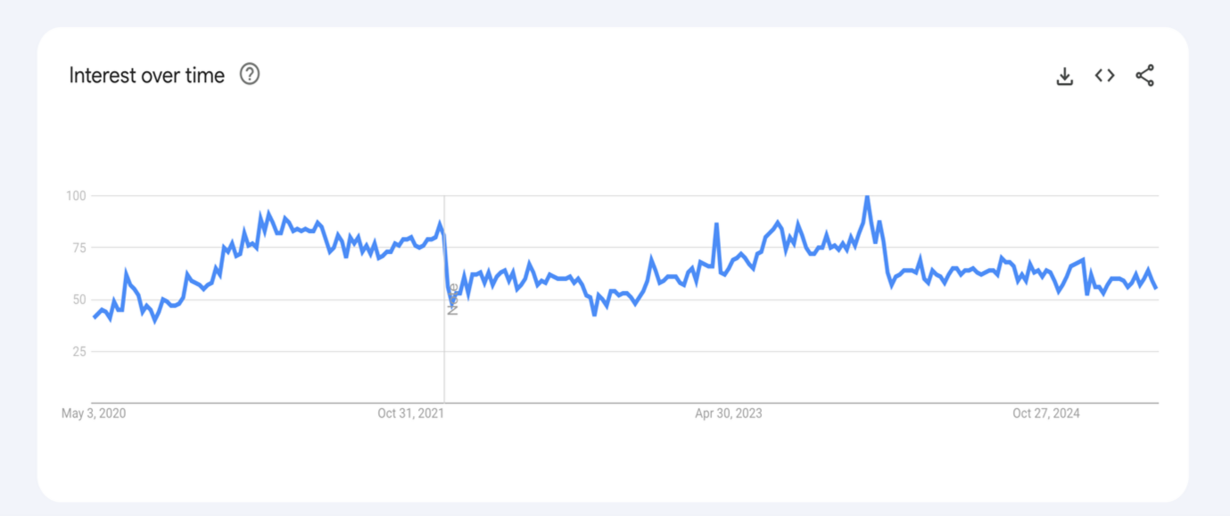This screenshot has width=1230, height=516.
Task: Click the 50 value on the y-axis
Action: (78, 300)
